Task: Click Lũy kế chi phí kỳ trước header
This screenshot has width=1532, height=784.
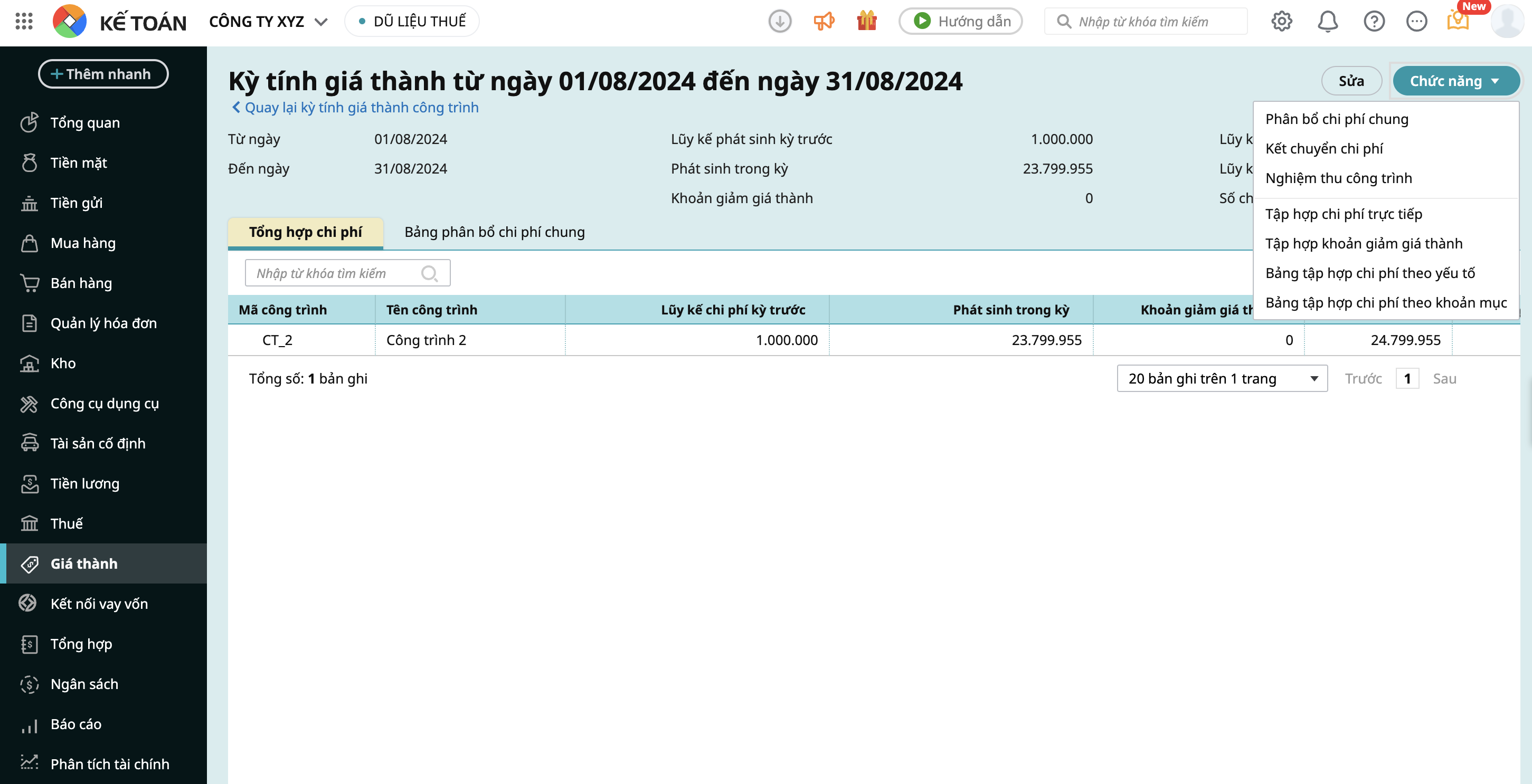Action: tap(697, 310)
